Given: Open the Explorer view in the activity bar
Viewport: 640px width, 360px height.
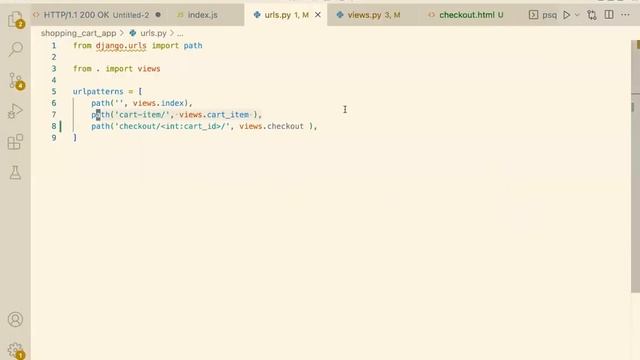Looking at the screenshot, I should (x=16, y=19).
